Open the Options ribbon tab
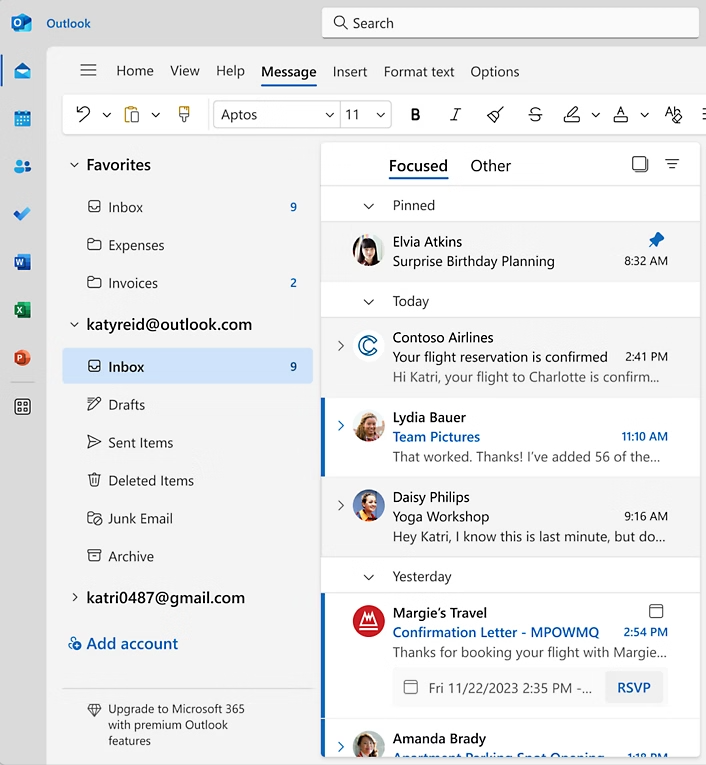Screen dimensions: 706x765 495,72
